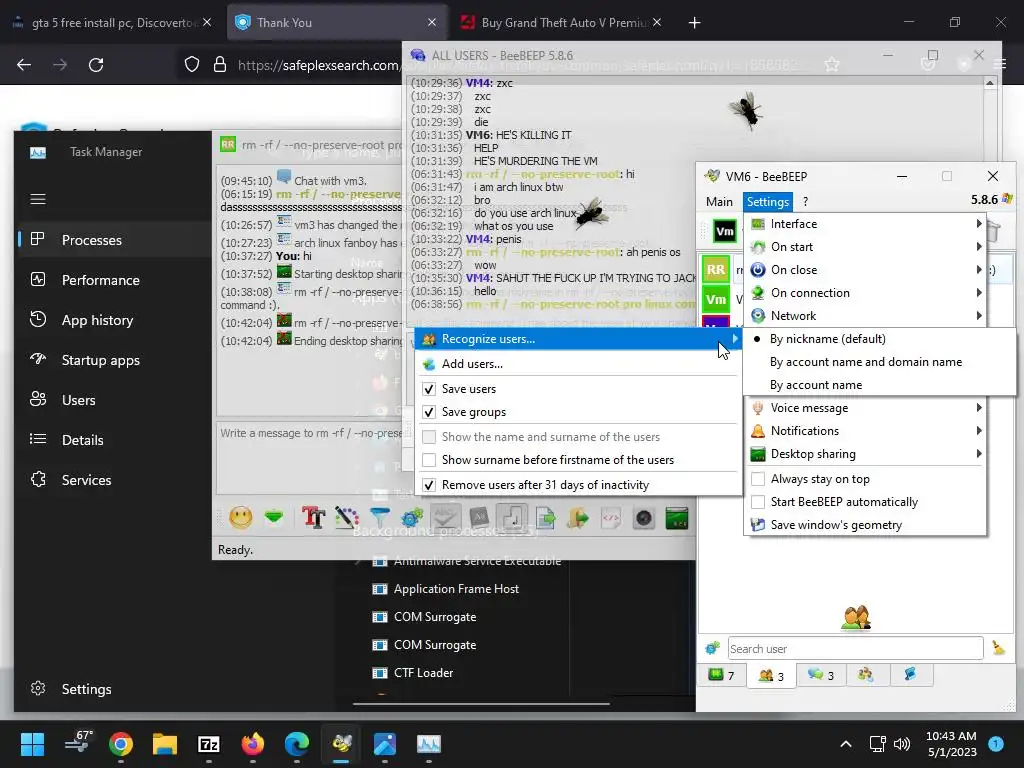
Task: Click the green down-arrow icon in chat toolbar
Action: point(274,518)
